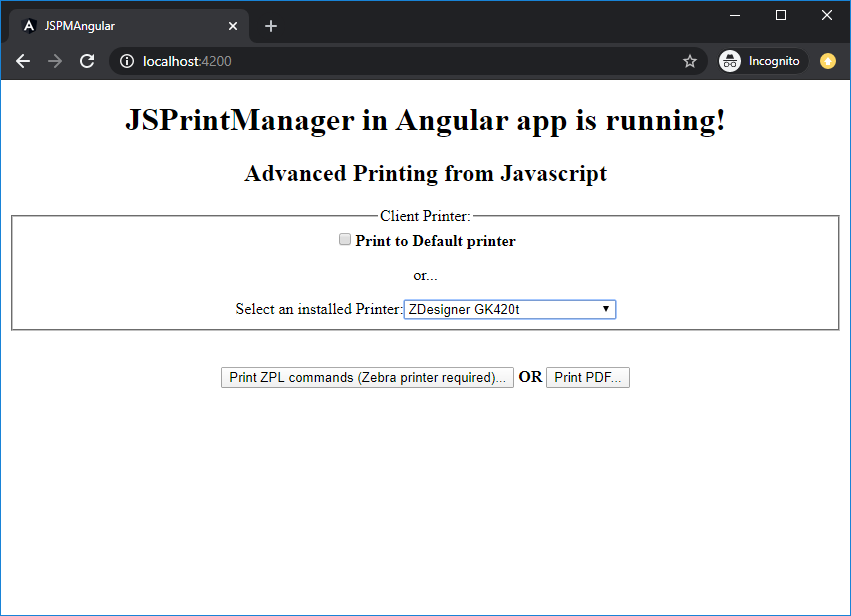Maximize the browser window
Image resolution: width=851 pixels, height=616 pixels.
781,15
